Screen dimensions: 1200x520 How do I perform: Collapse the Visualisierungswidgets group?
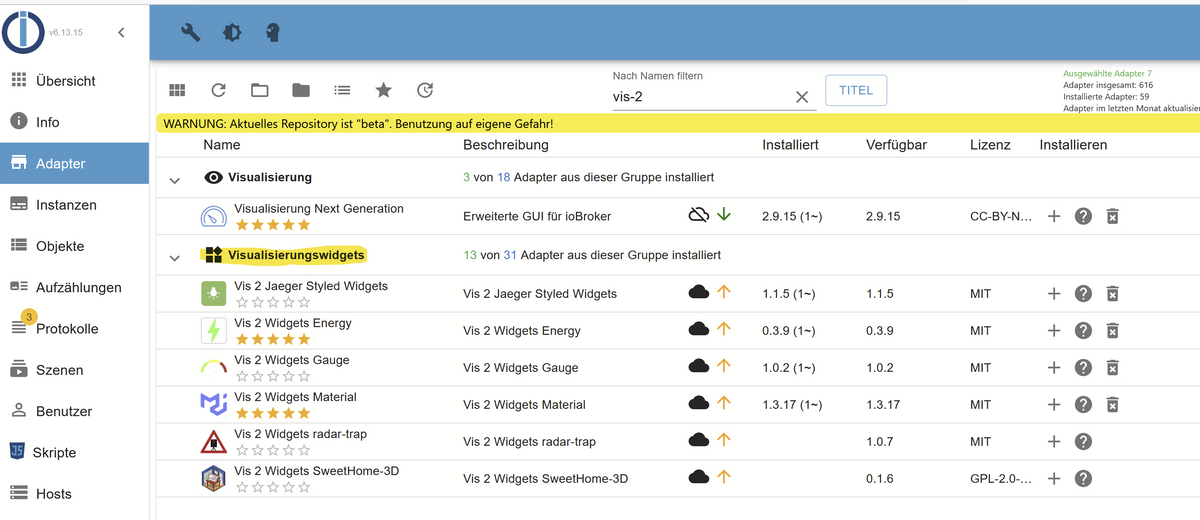click(x=175, y=257)
